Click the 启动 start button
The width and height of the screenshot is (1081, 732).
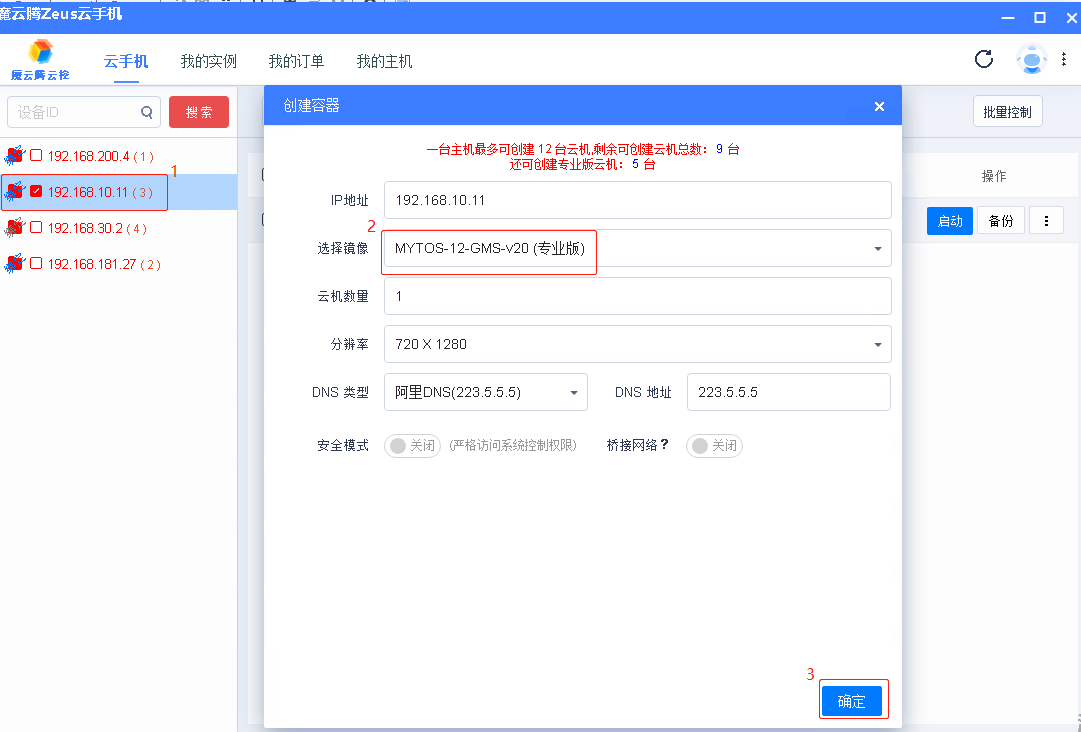(949, 220)
